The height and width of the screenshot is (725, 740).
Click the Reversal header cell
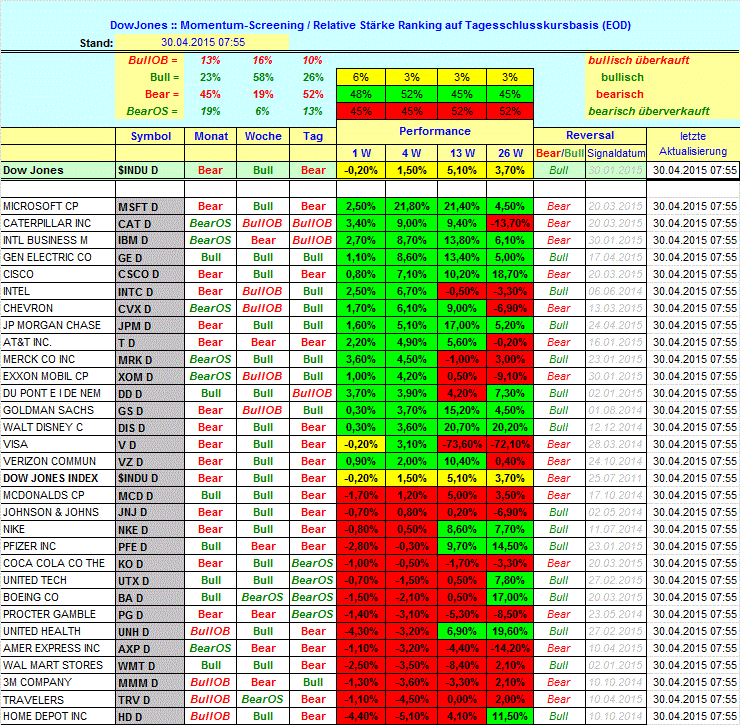[590, 135]
